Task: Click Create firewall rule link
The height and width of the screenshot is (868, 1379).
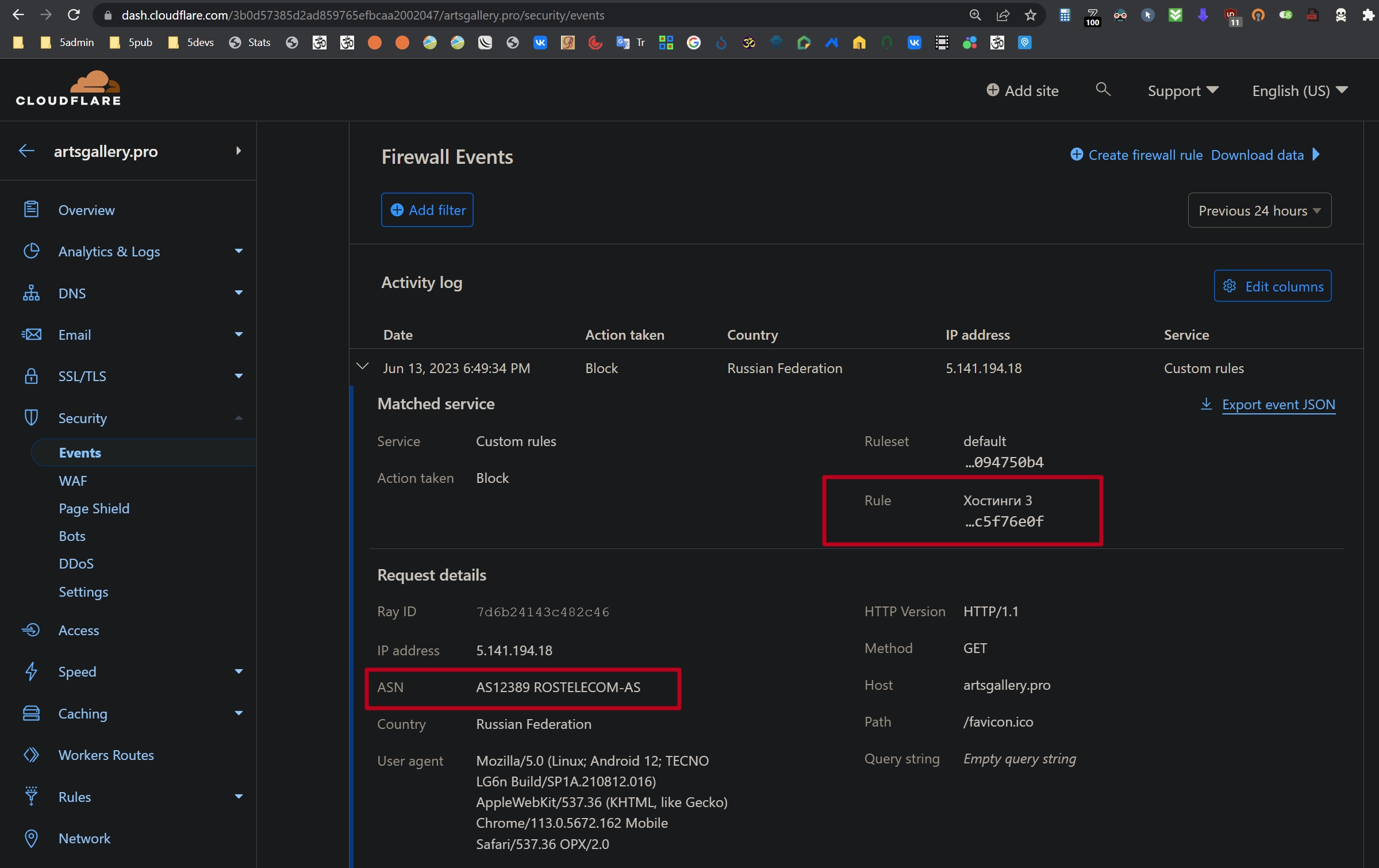Action: point(1136,155)
